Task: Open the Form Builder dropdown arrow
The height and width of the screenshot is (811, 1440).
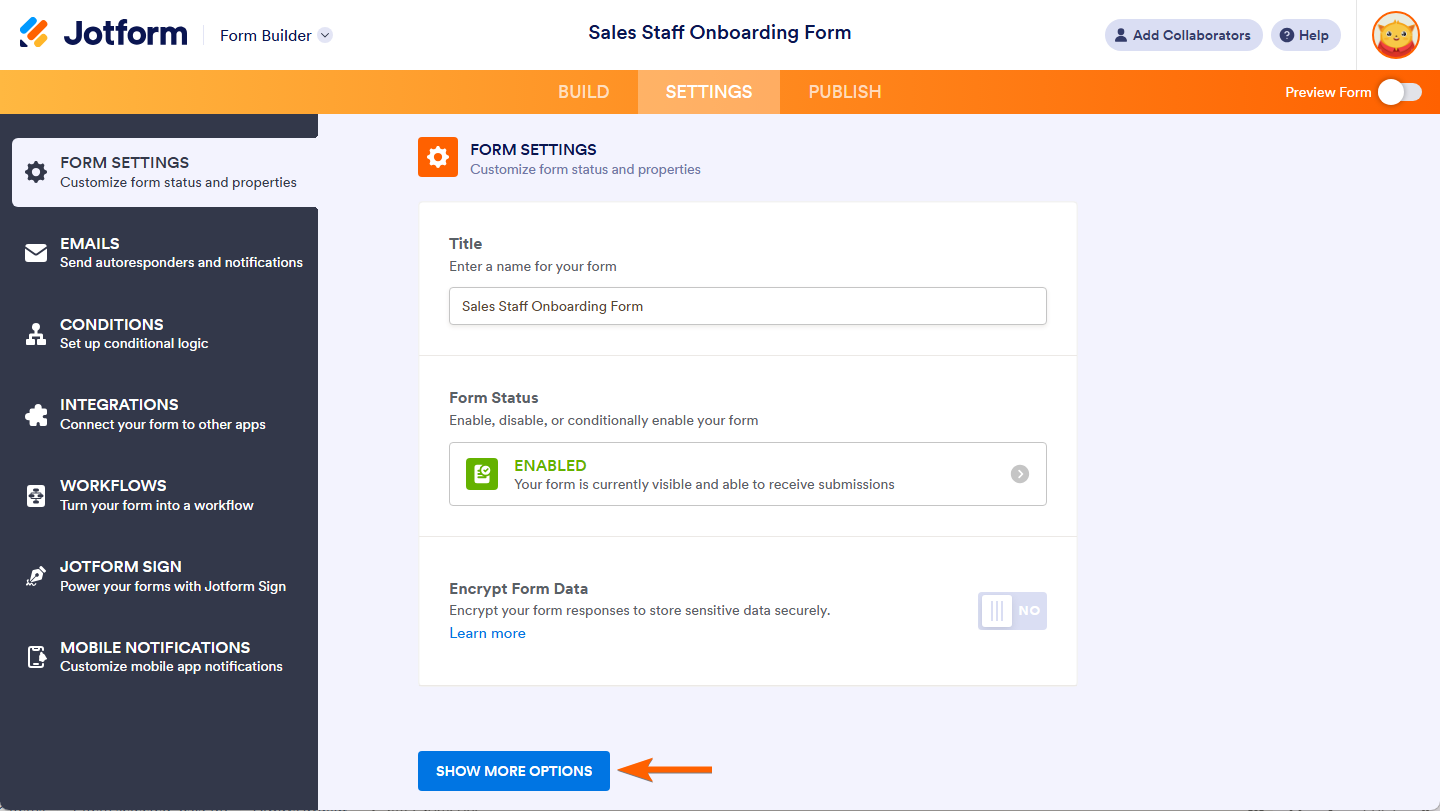Action: [x=325, y=35]
